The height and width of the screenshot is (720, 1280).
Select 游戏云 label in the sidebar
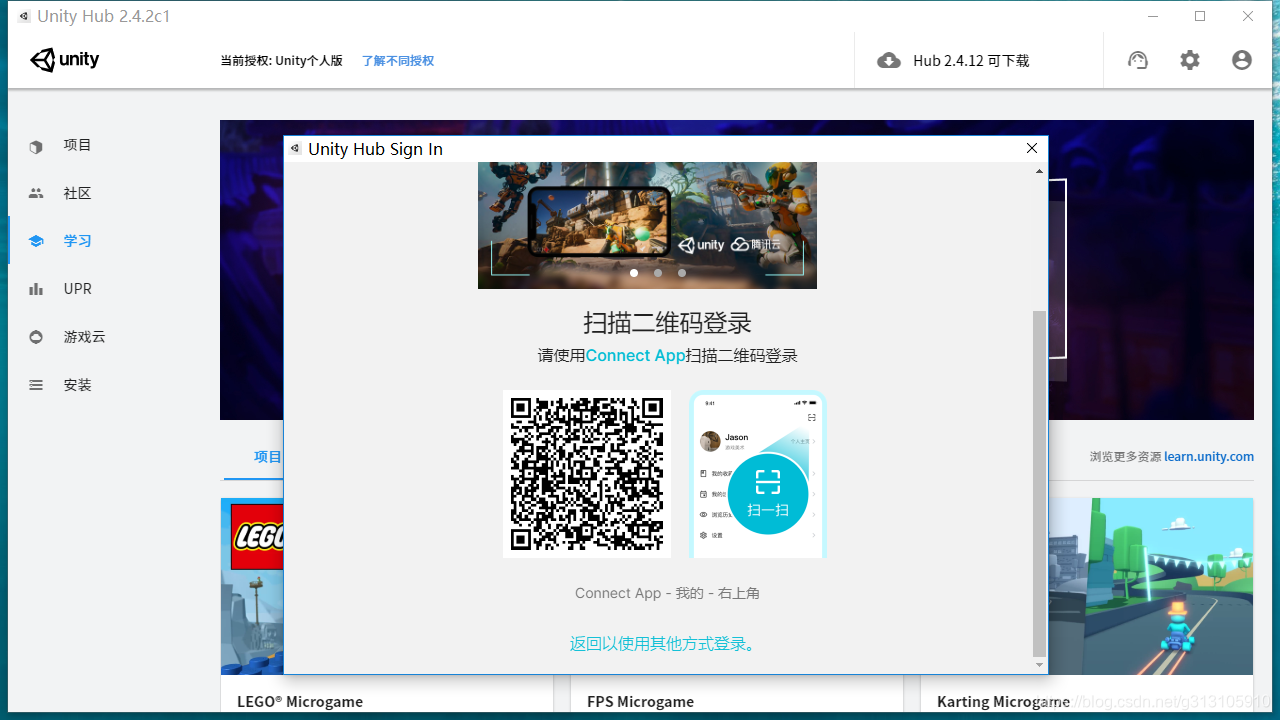84,337
